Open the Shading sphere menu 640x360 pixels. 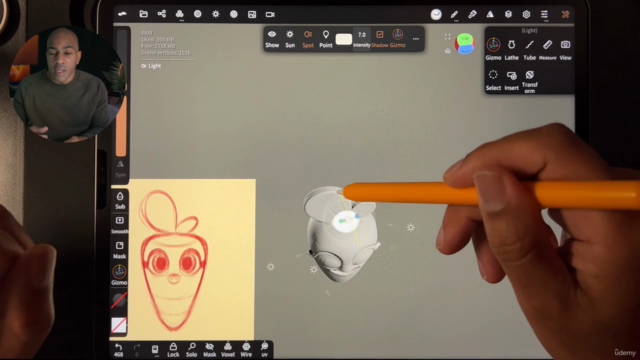click(198, 14)
